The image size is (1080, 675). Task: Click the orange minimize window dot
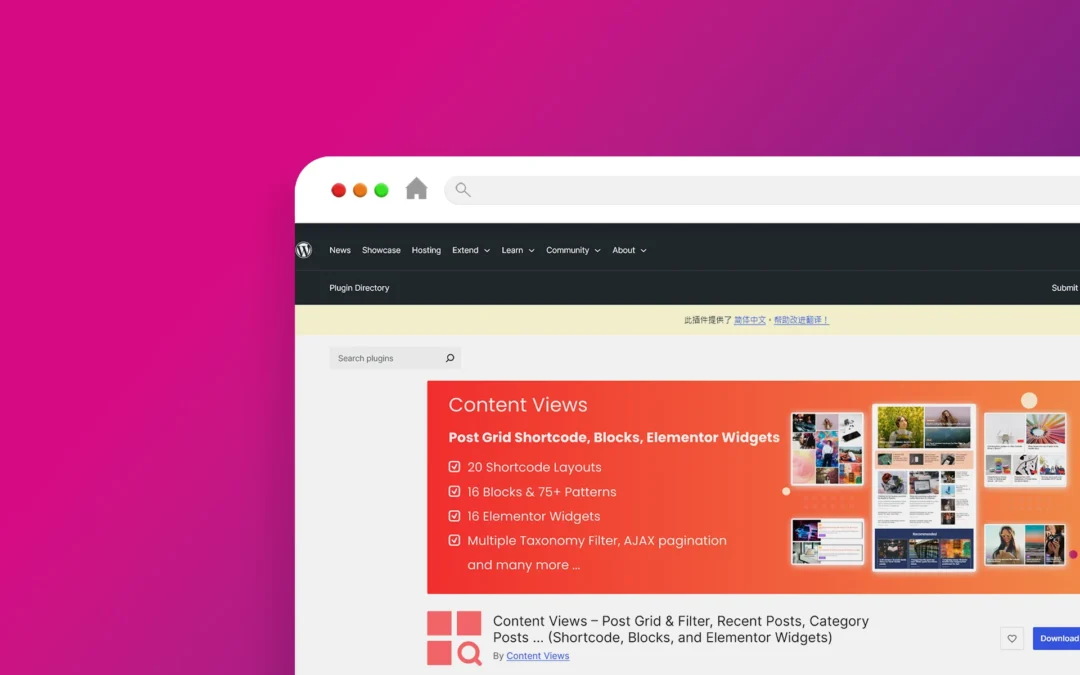(360, 190)
